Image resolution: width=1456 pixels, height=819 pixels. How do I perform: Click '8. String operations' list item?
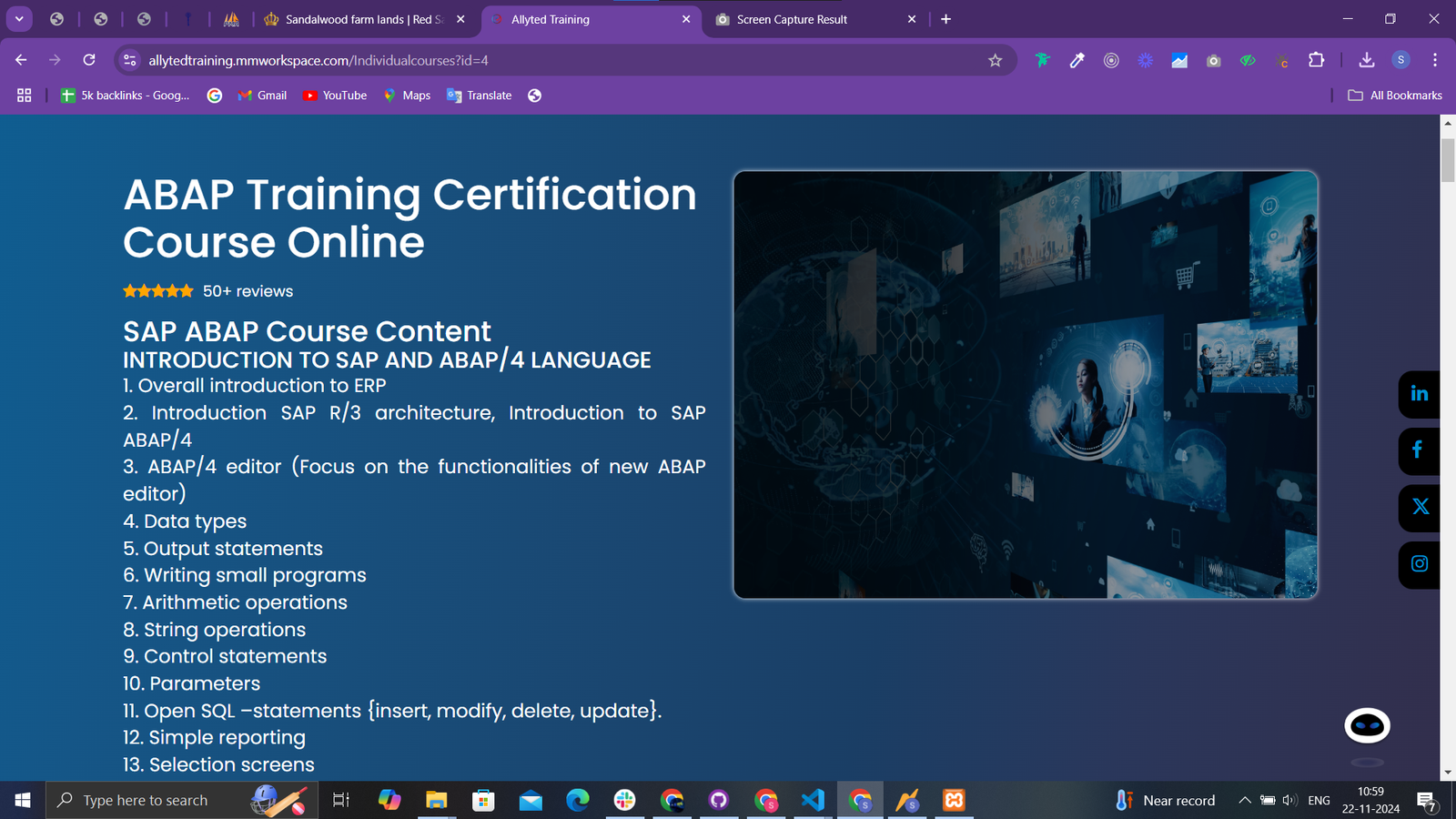click(x=215, y=630)
